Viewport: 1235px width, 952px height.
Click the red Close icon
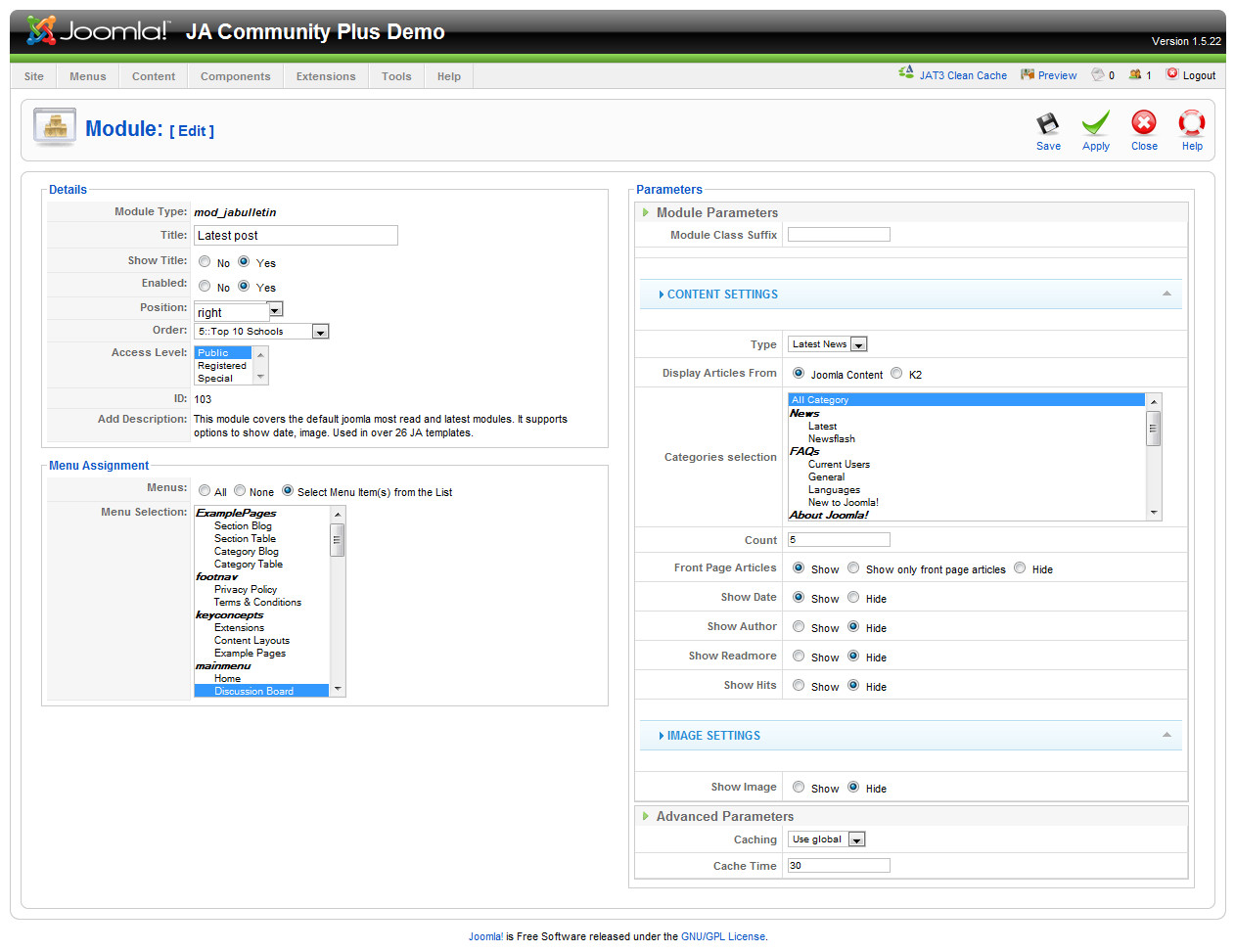[1143, 123]
